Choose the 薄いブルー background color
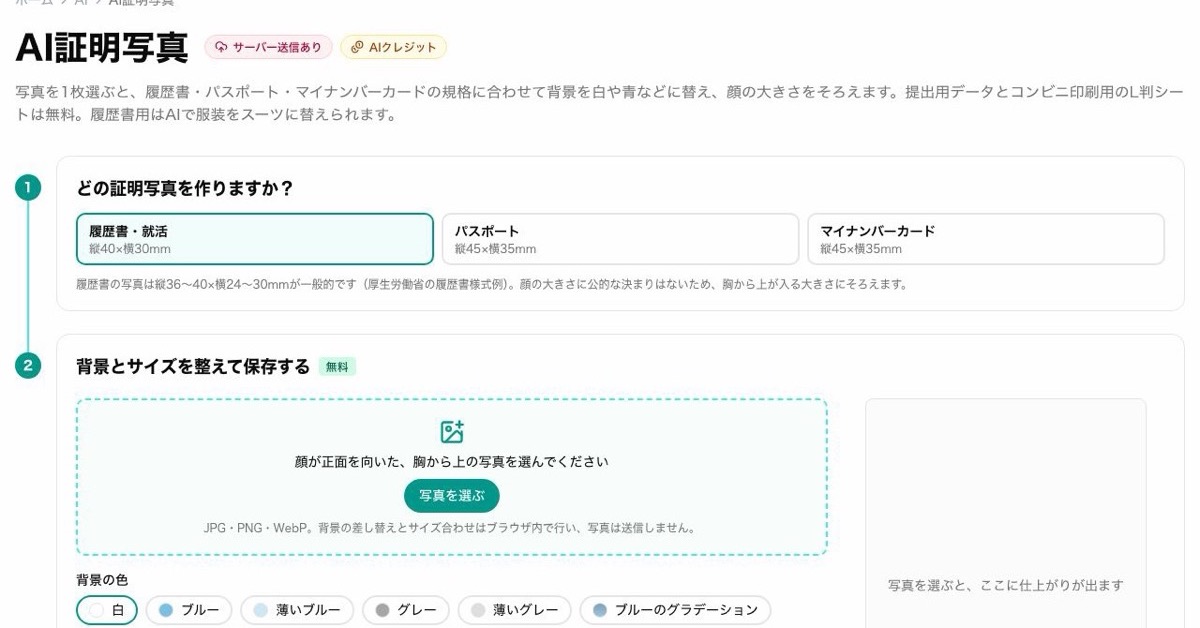Viewport: 1200px width, 628px height. (x=297, y=610)
